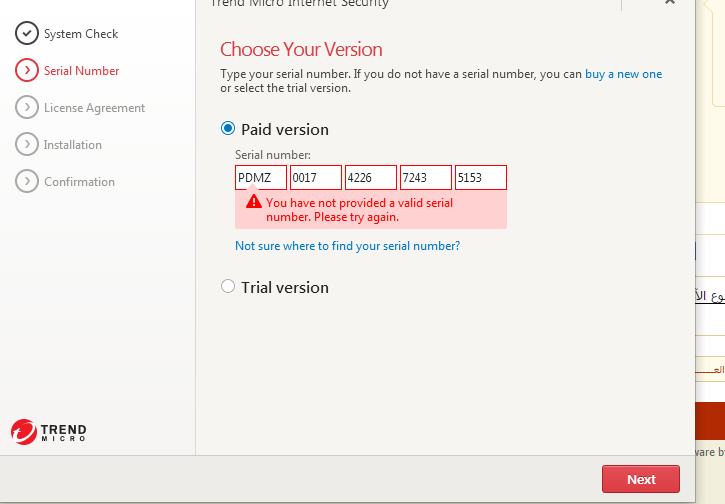Click the Serial Number step arrow icon
The height and width of the screenshot is (504, 725).
click(x=27, y=70)
